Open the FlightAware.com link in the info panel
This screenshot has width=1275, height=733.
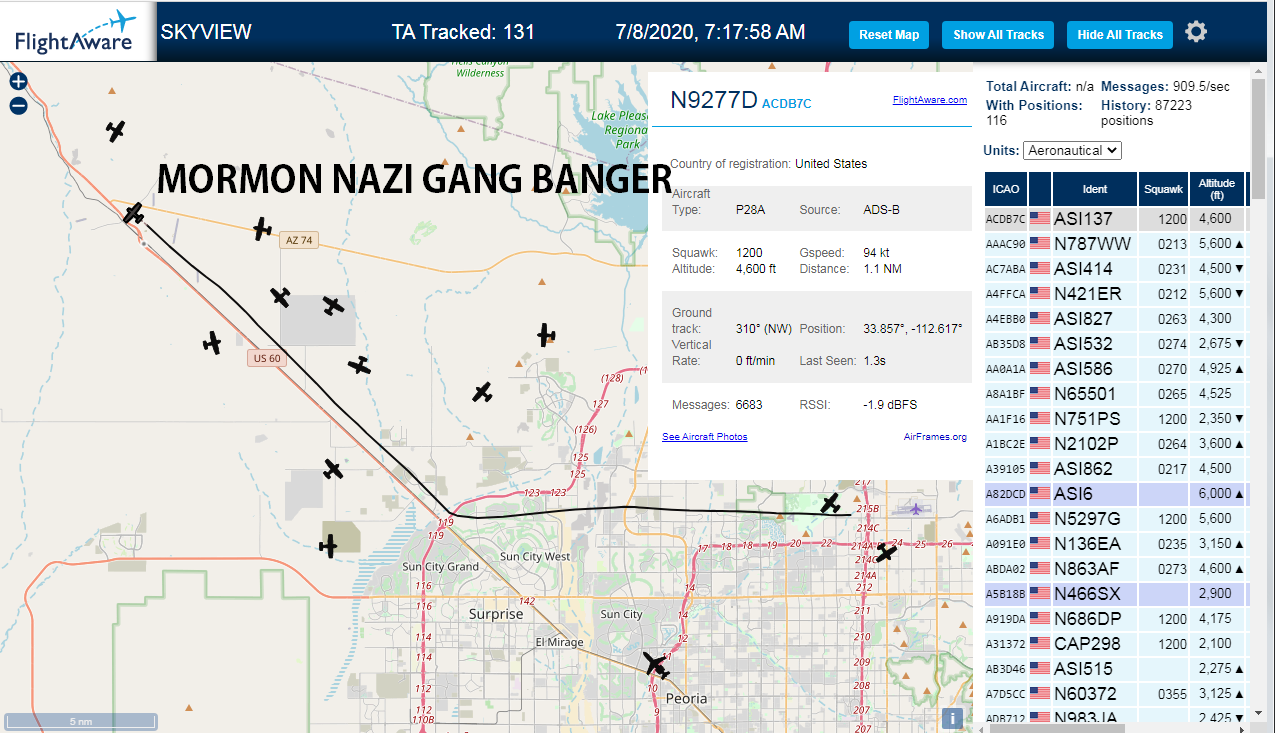coord(930,100)
